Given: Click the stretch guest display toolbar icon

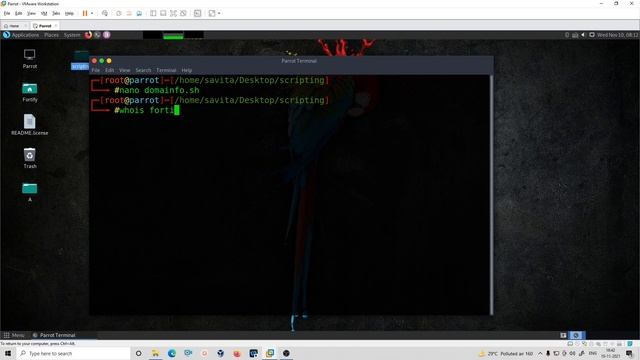Looking at the screenshot, I should [212, 13].
